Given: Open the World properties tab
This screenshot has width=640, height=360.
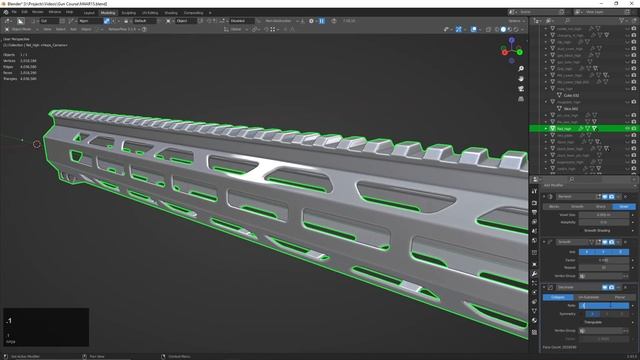Looking at the screenshot, I should 534,241.
